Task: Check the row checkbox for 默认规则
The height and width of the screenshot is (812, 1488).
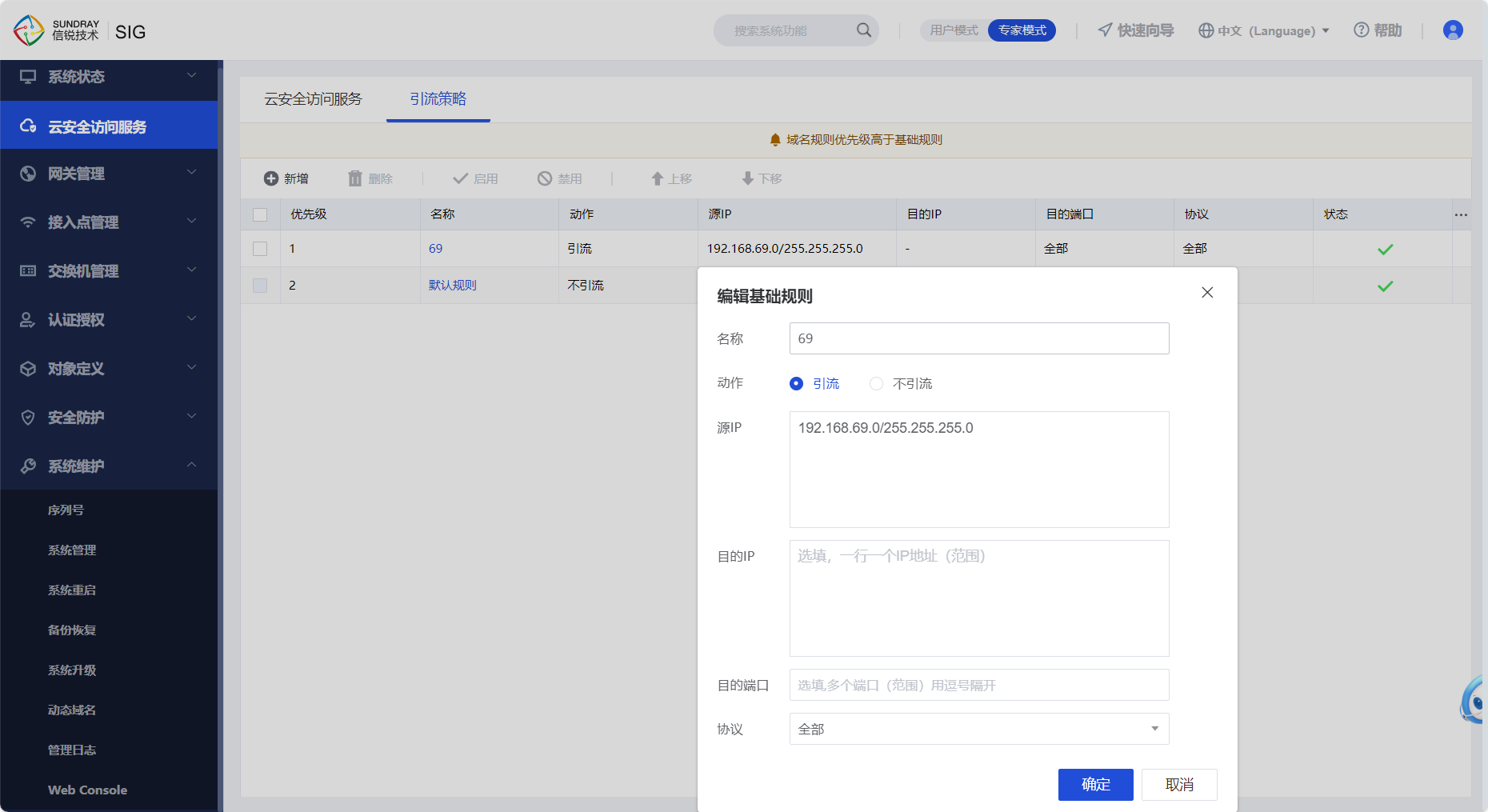Action: [x=260, y=286]
